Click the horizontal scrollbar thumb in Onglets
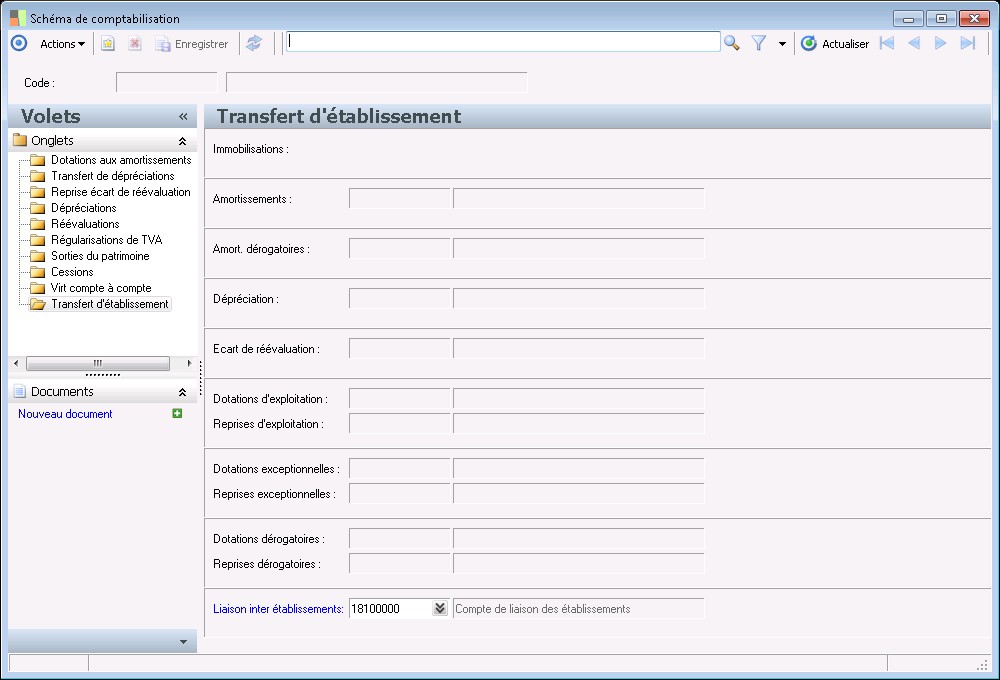 pos(98,363)
